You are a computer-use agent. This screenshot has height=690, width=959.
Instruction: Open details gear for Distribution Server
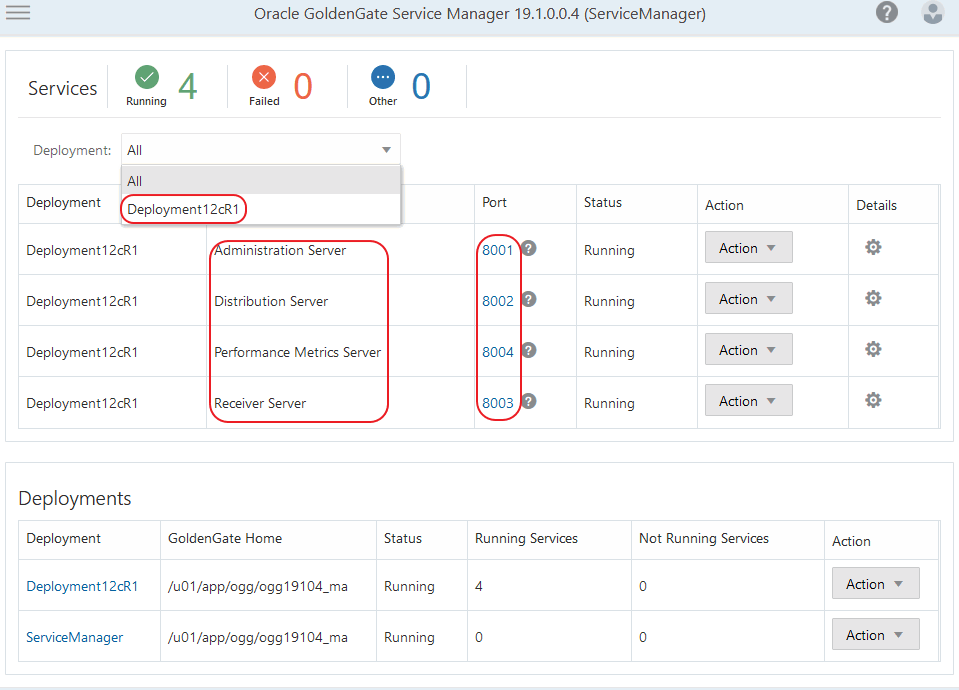point(873,298)
